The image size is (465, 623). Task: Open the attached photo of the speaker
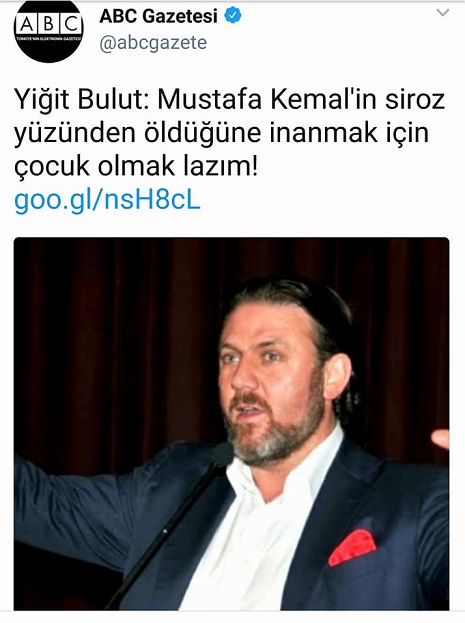click(x=232, y=424)
